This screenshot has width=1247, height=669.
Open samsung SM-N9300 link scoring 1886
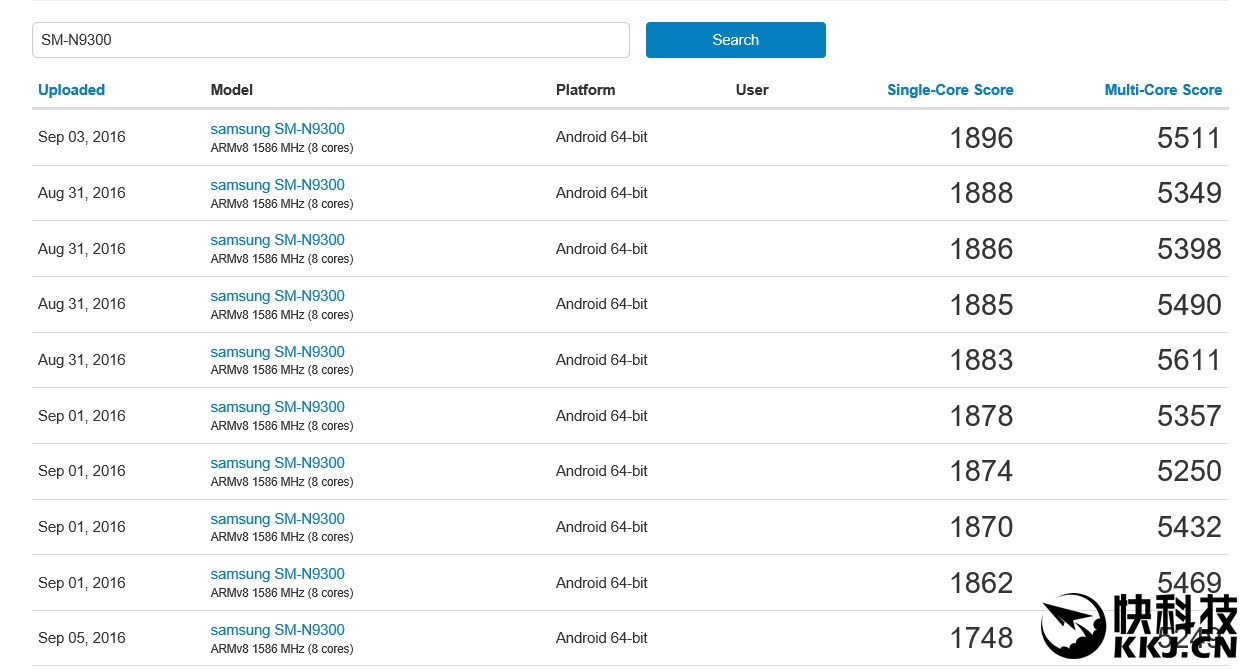(277, 240)
